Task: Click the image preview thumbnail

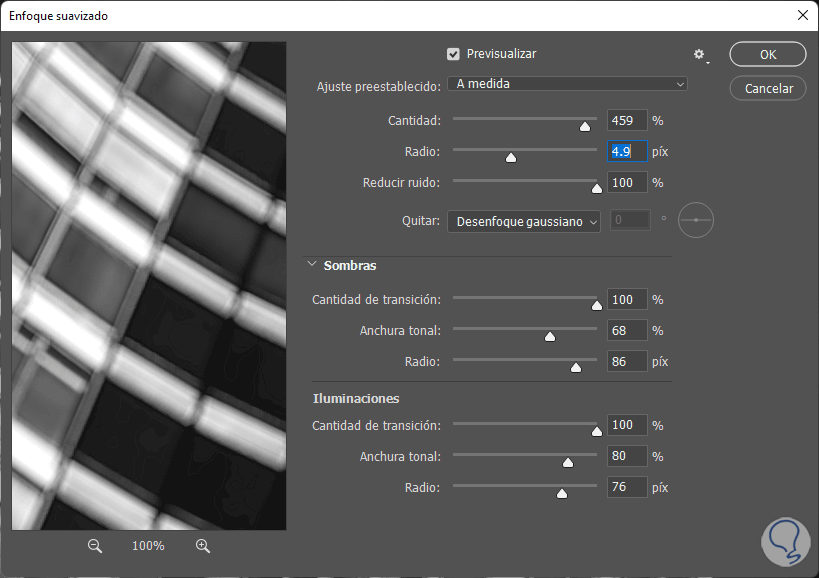Action: 149,286
